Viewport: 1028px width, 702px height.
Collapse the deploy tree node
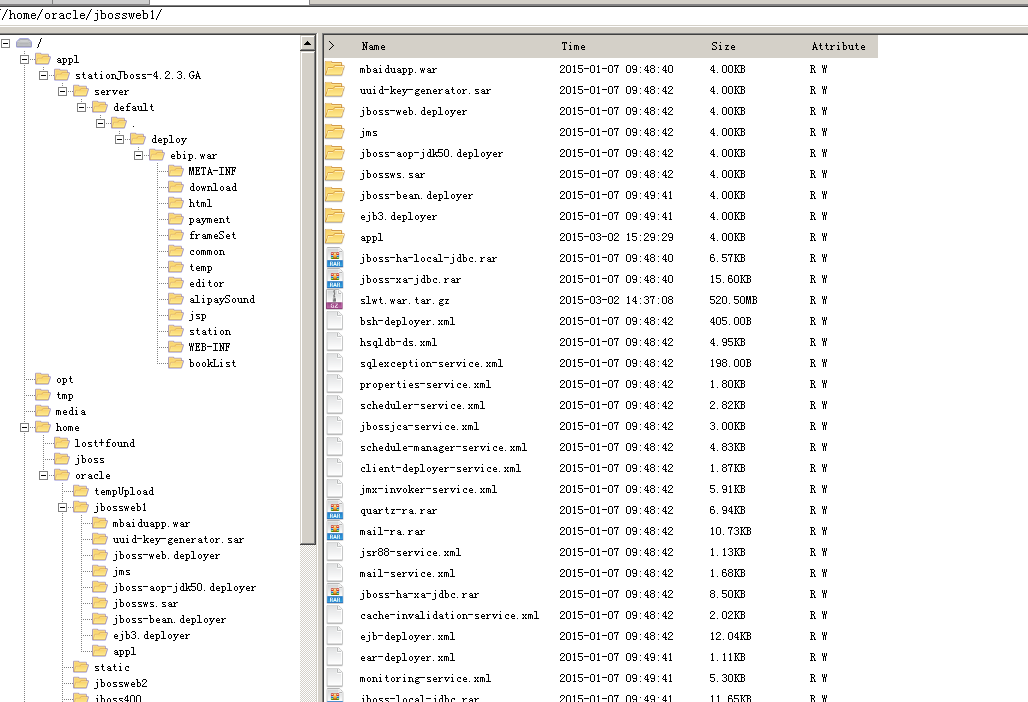click(119, 139)
